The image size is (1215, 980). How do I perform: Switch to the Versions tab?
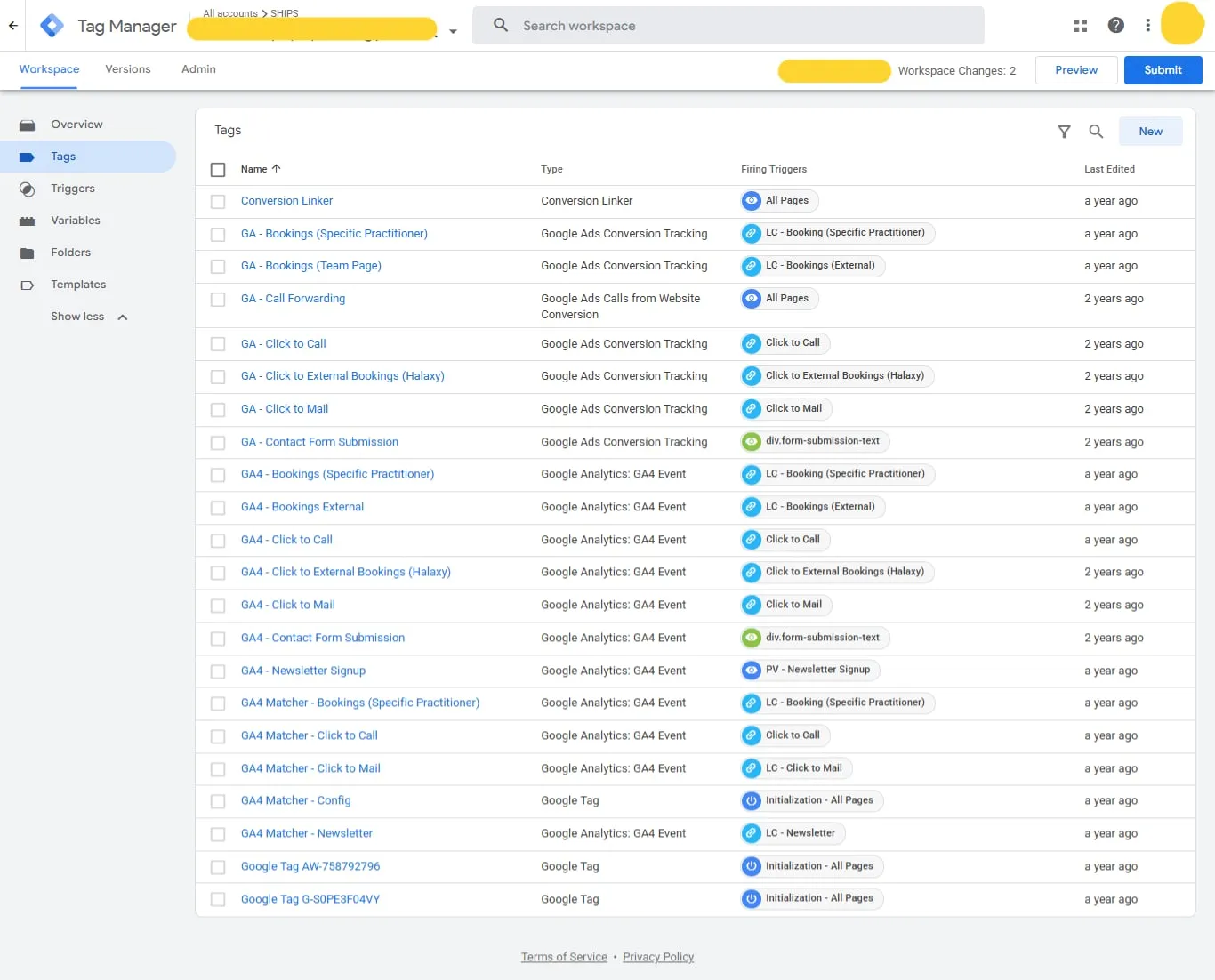click(128, 69)
